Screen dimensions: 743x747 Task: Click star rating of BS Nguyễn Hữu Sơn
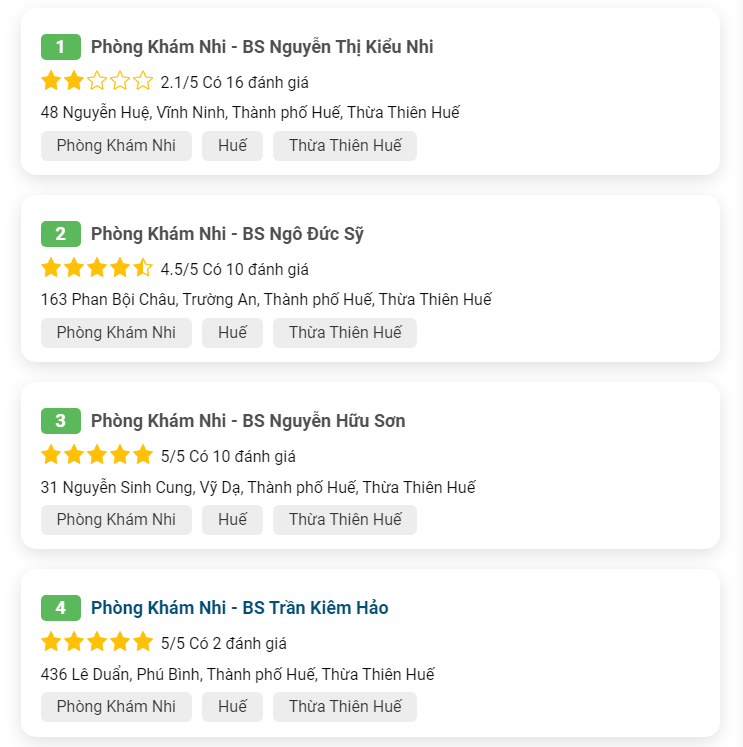coord(97,455)
